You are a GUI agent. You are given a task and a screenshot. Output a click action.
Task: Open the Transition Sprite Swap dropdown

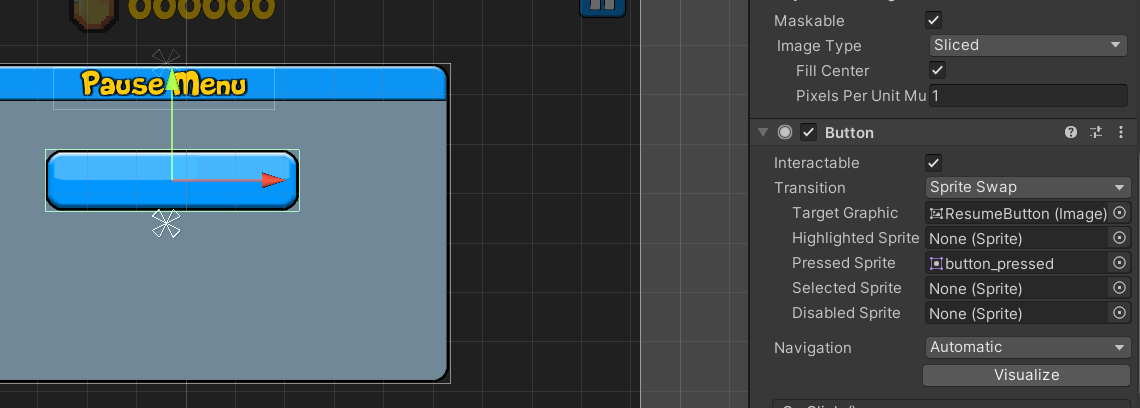[x=1028, y=187]
